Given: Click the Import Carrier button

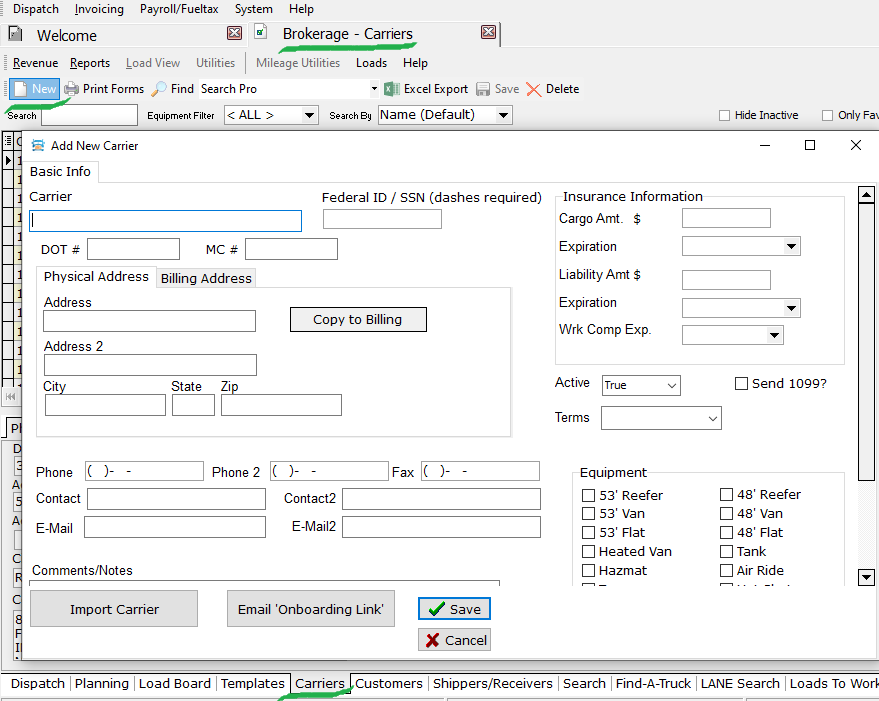Looking at the screenshot, I should pyautogui.click(x=114, y=609).
